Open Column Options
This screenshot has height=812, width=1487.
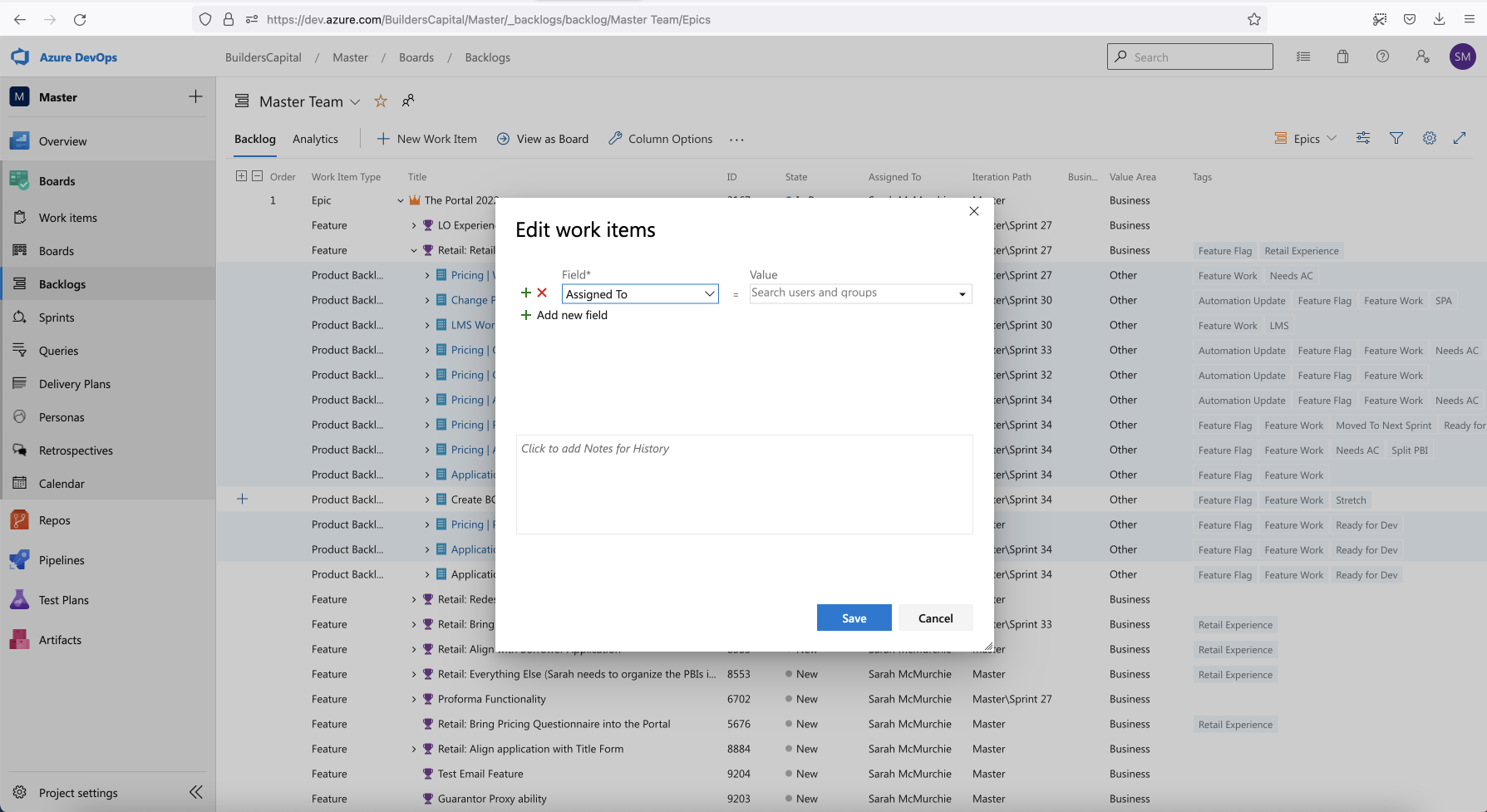pyautogui.click(x=661, y=139)
